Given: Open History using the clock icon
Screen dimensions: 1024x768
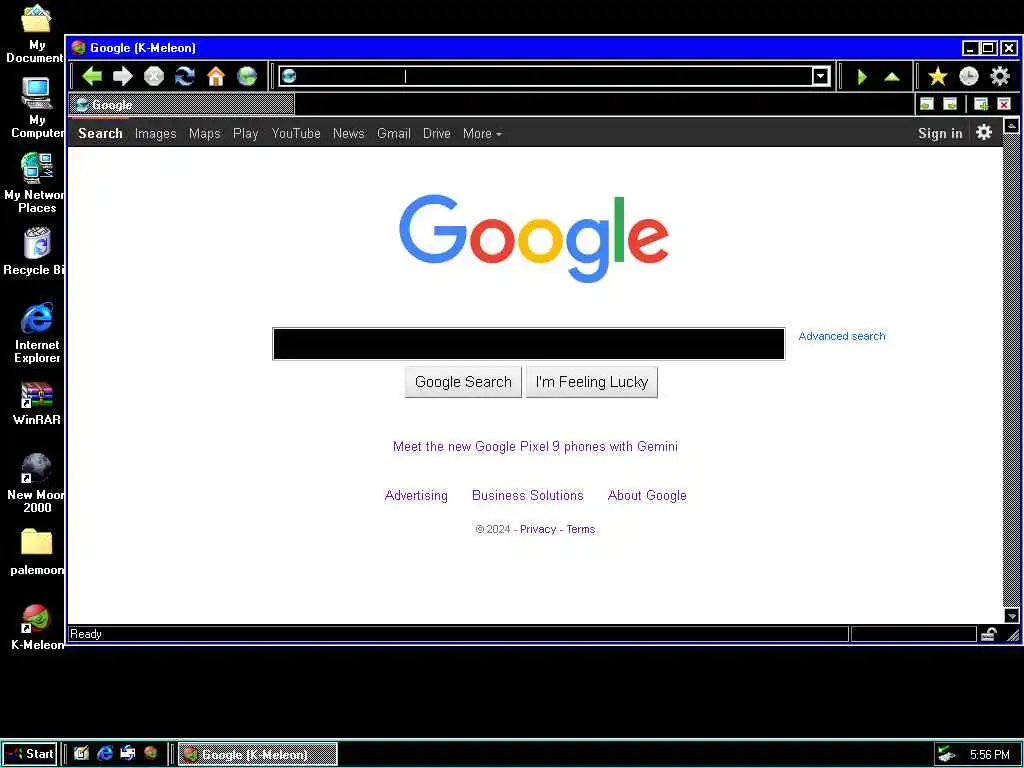Looking at the screenshot, I should (x=968, y=76).
